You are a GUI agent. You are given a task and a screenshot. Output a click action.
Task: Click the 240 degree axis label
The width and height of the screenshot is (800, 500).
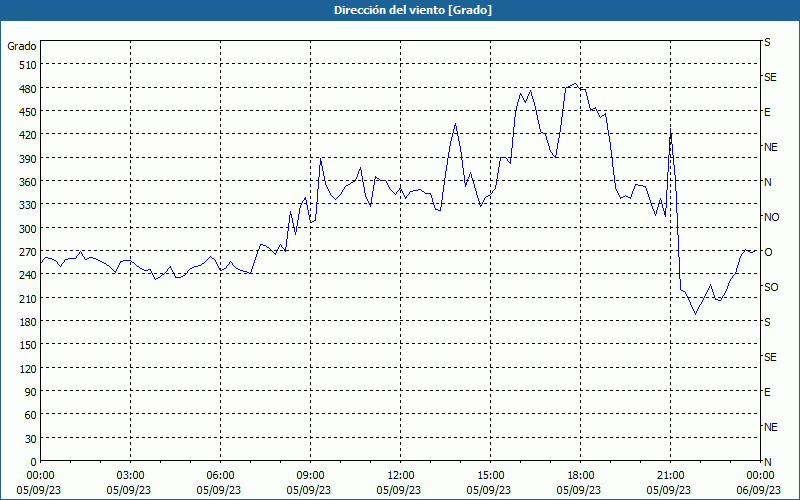(28, 275)
